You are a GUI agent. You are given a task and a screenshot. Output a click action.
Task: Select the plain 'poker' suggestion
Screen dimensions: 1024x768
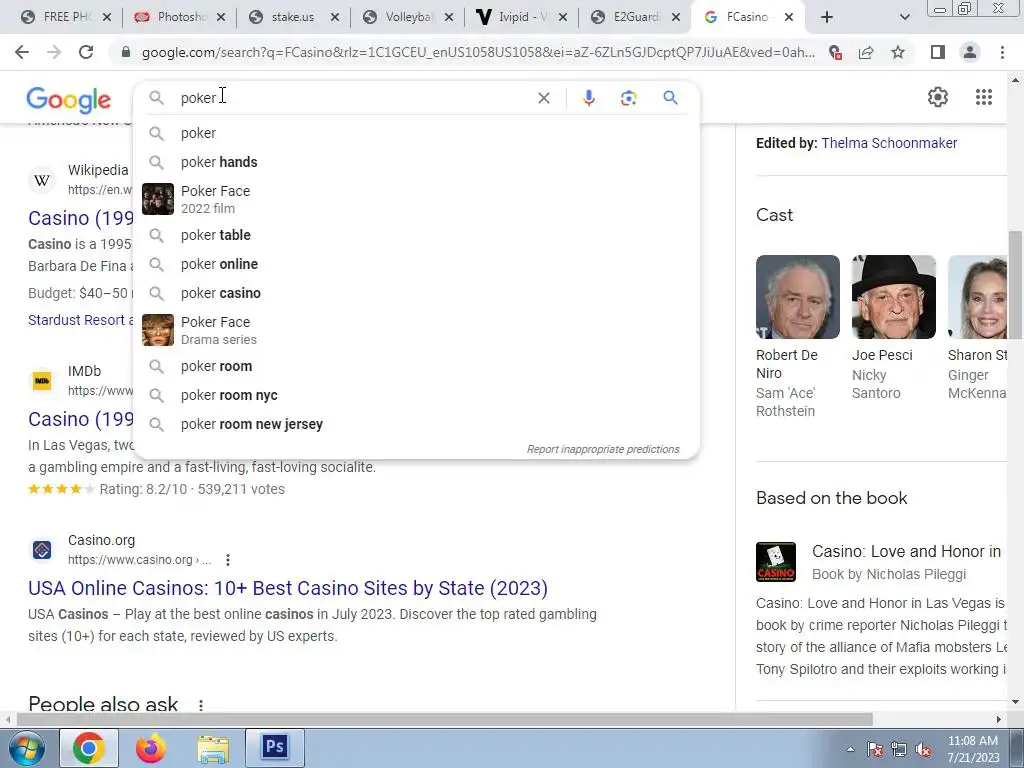pos(416,133)
